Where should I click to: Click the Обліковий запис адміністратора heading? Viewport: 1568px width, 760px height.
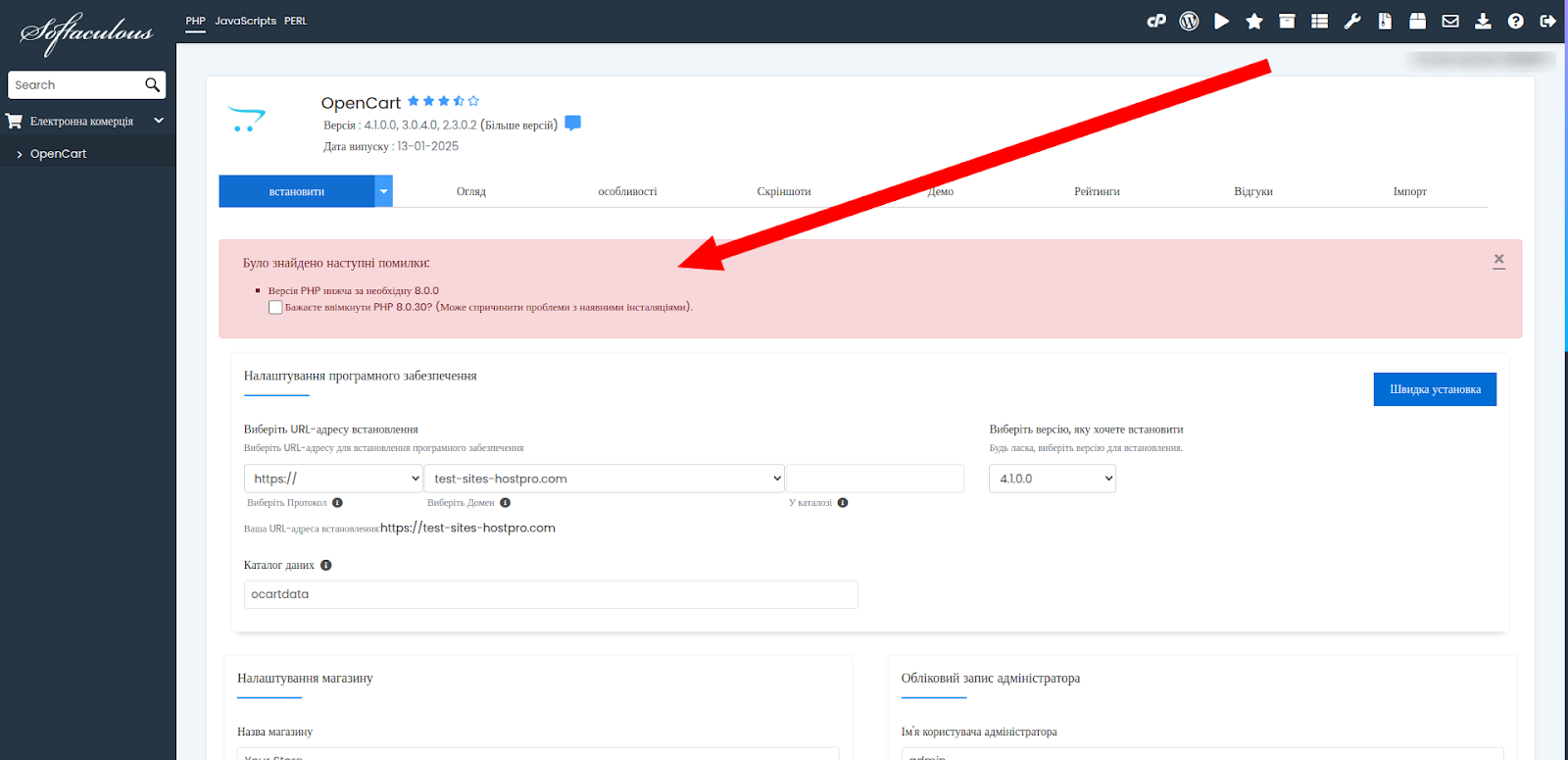coord(991,678)
